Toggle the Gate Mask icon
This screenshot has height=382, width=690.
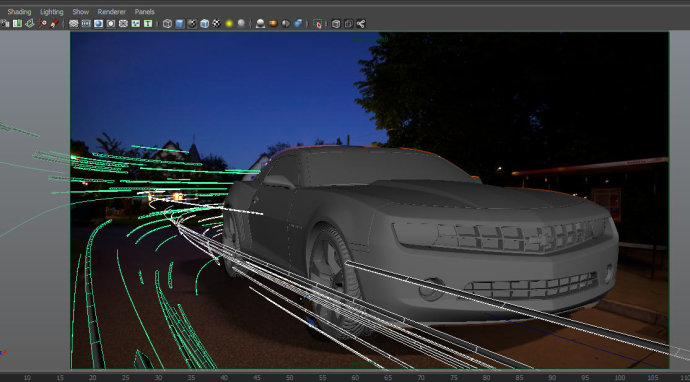click(110, 23)
